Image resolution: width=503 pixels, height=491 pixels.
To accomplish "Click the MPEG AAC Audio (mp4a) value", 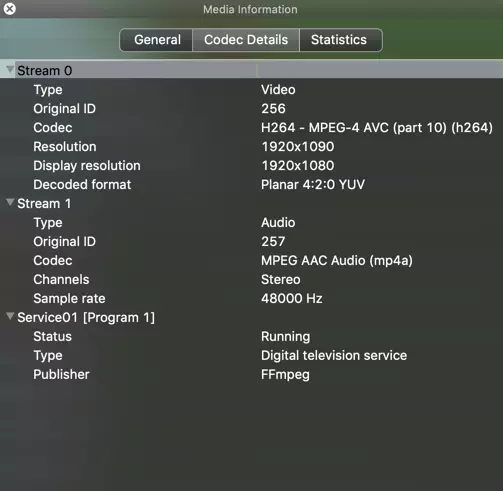I will point(337,261).
